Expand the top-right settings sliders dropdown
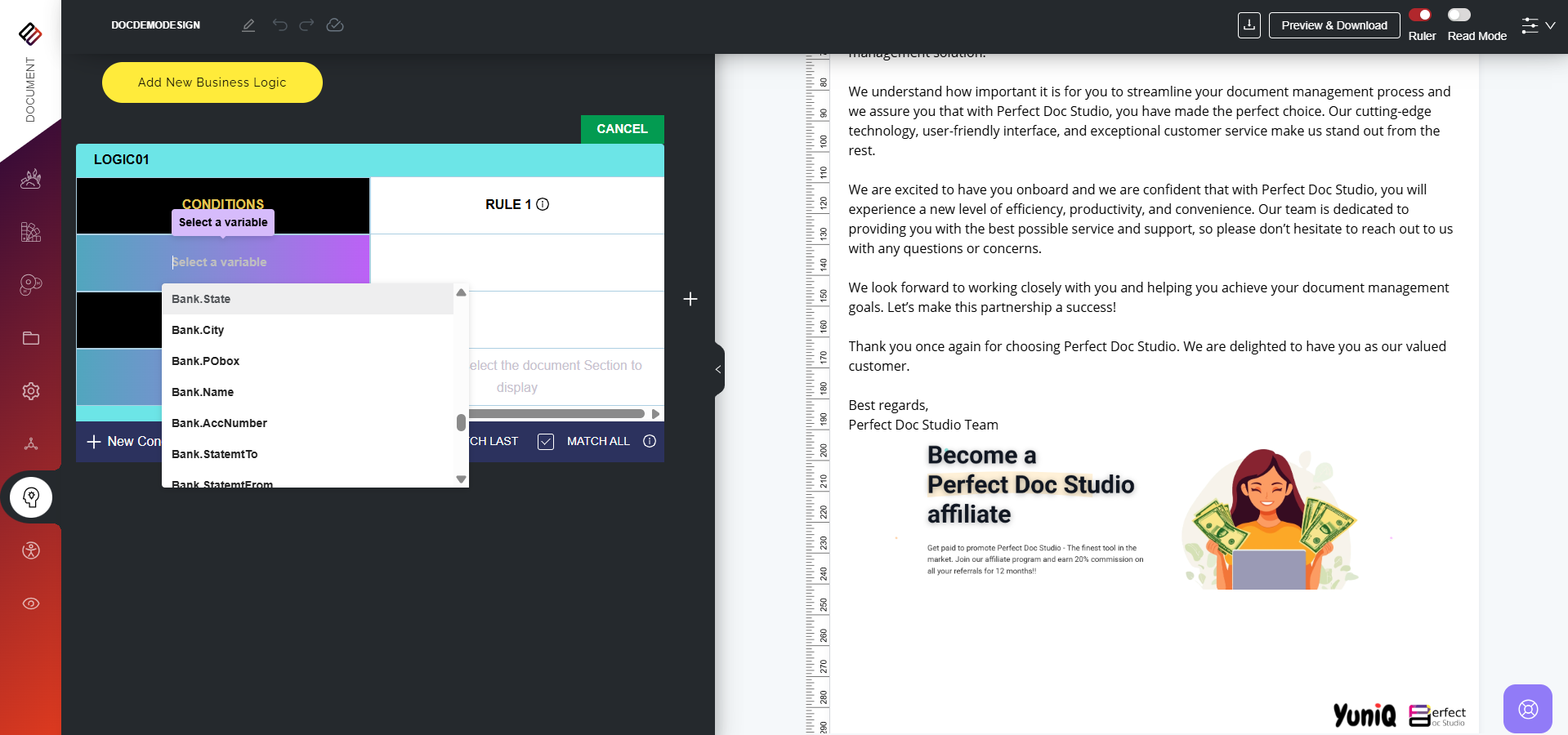 point(1538,25)
